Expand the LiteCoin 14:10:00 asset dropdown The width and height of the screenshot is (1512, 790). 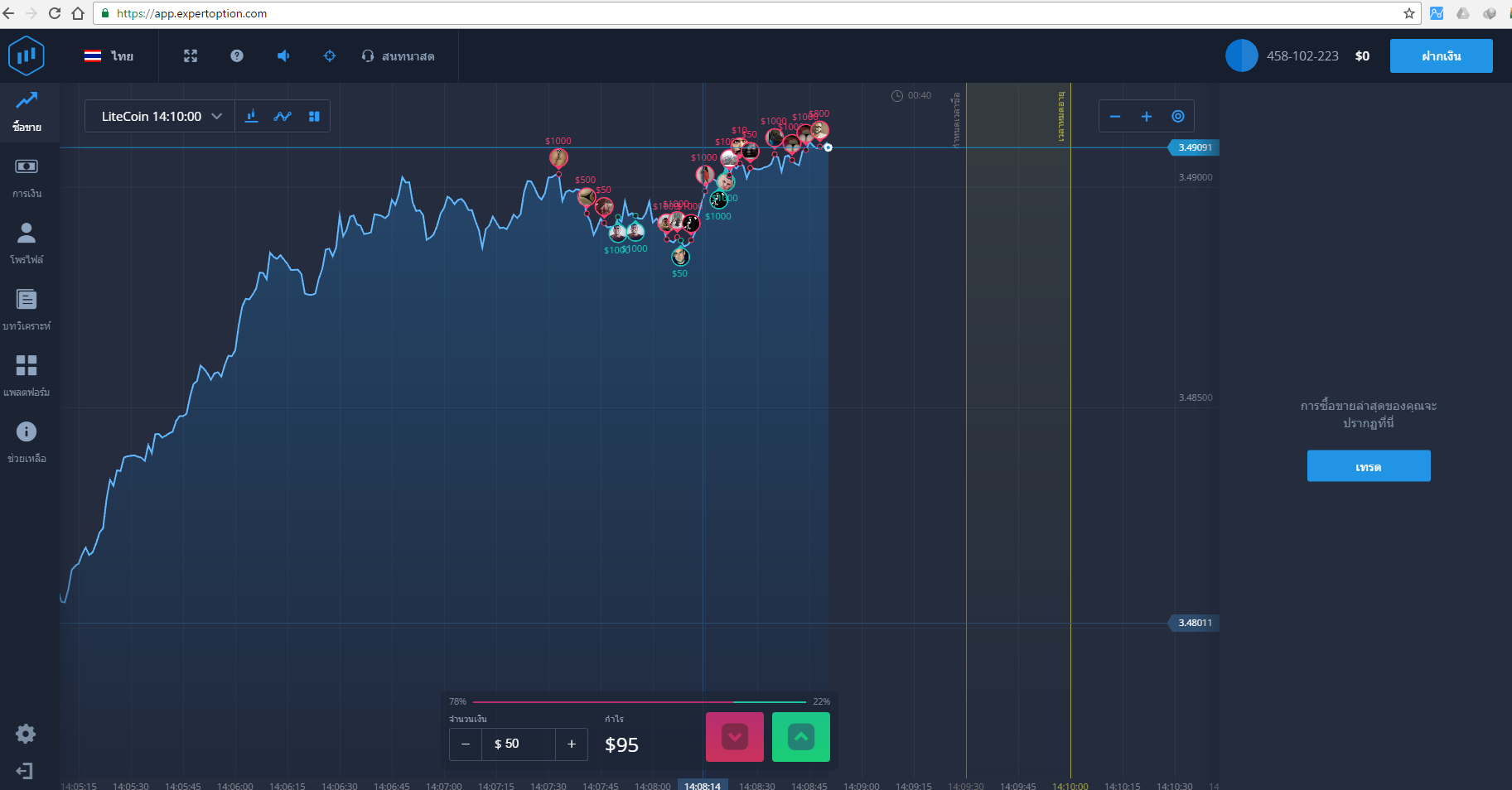pos(161,117)
